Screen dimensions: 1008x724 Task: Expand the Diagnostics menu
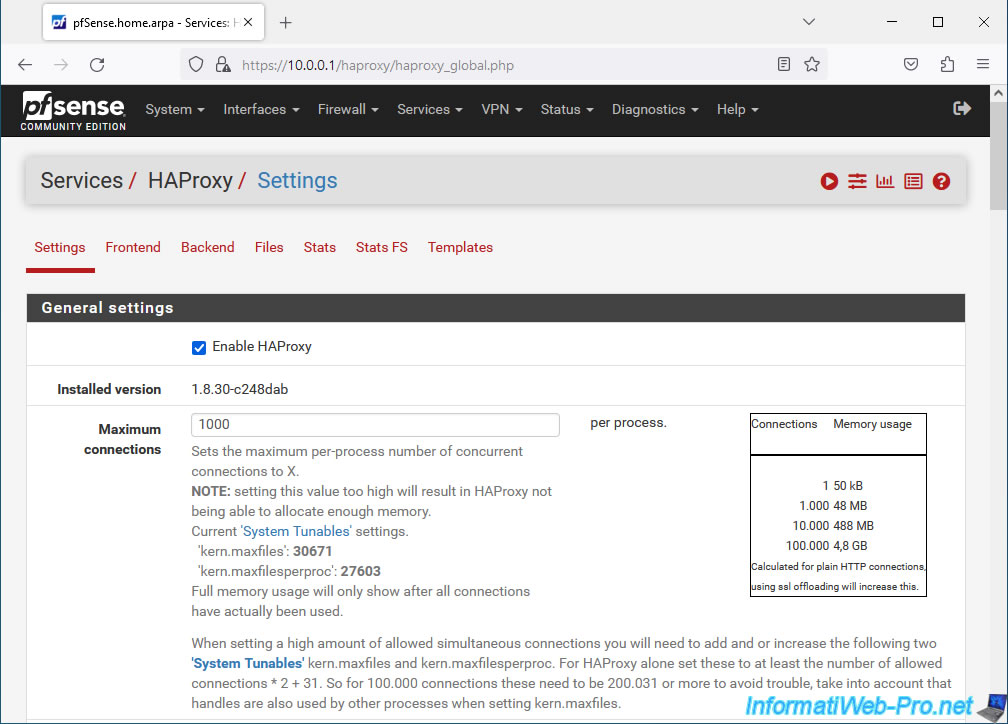[x=654, y=109]
